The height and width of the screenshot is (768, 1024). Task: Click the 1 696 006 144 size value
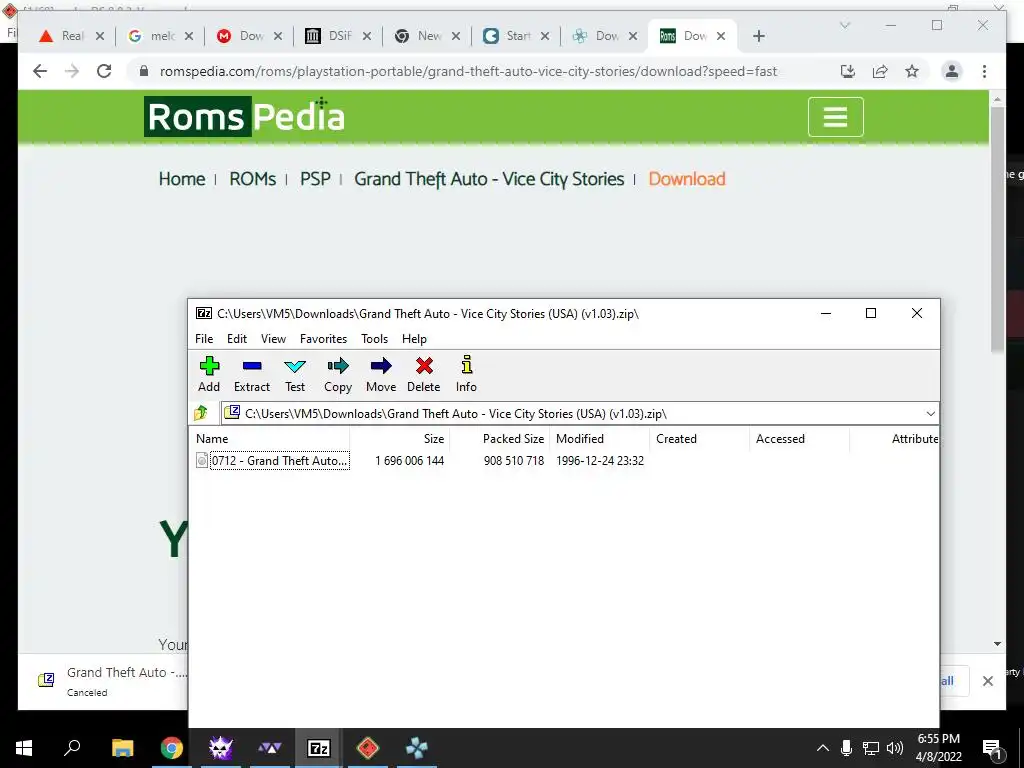pos(409,460)
